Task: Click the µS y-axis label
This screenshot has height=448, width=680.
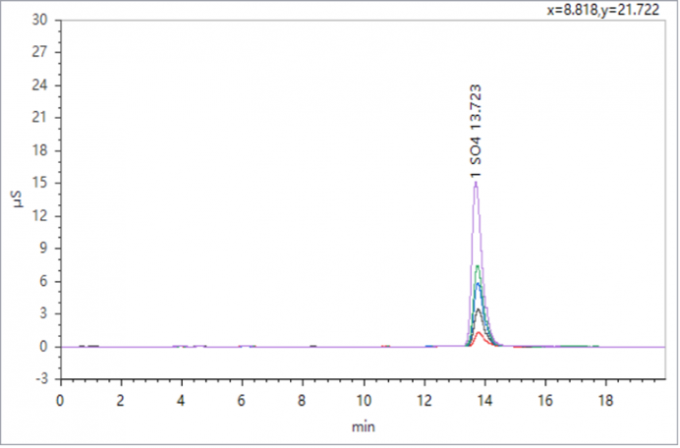Action: pos(19,199)
